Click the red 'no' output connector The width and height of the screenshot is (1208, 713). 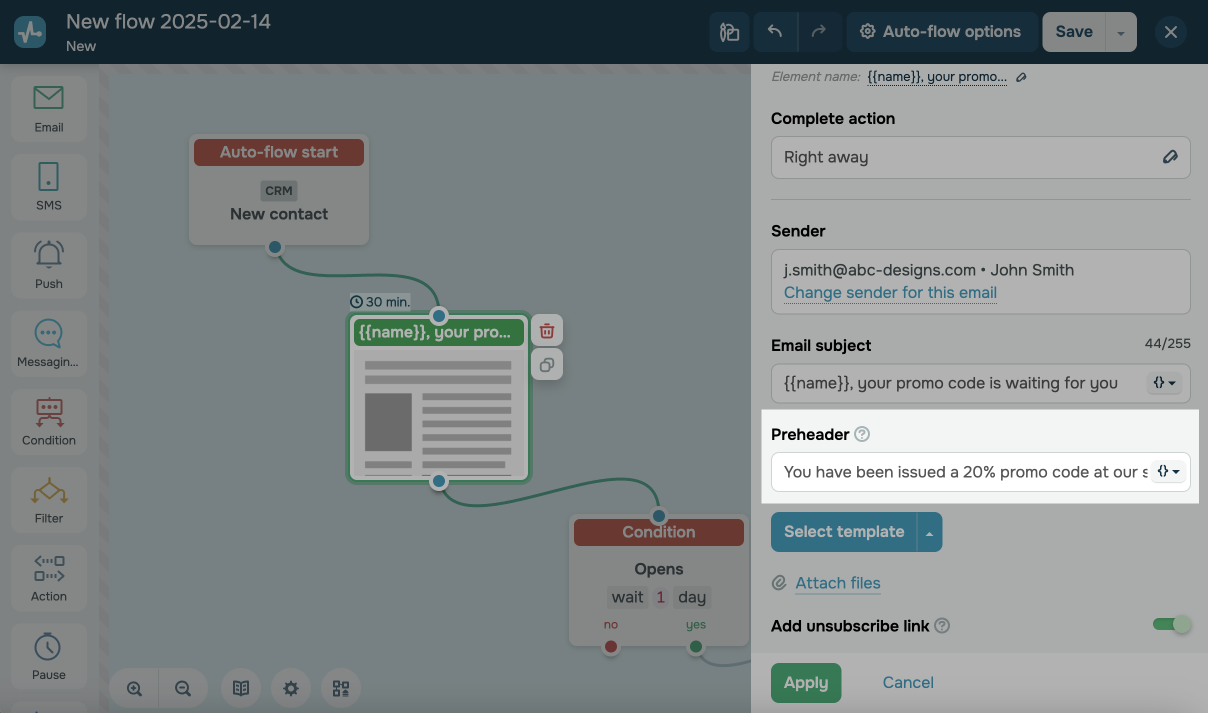[611, 647]
